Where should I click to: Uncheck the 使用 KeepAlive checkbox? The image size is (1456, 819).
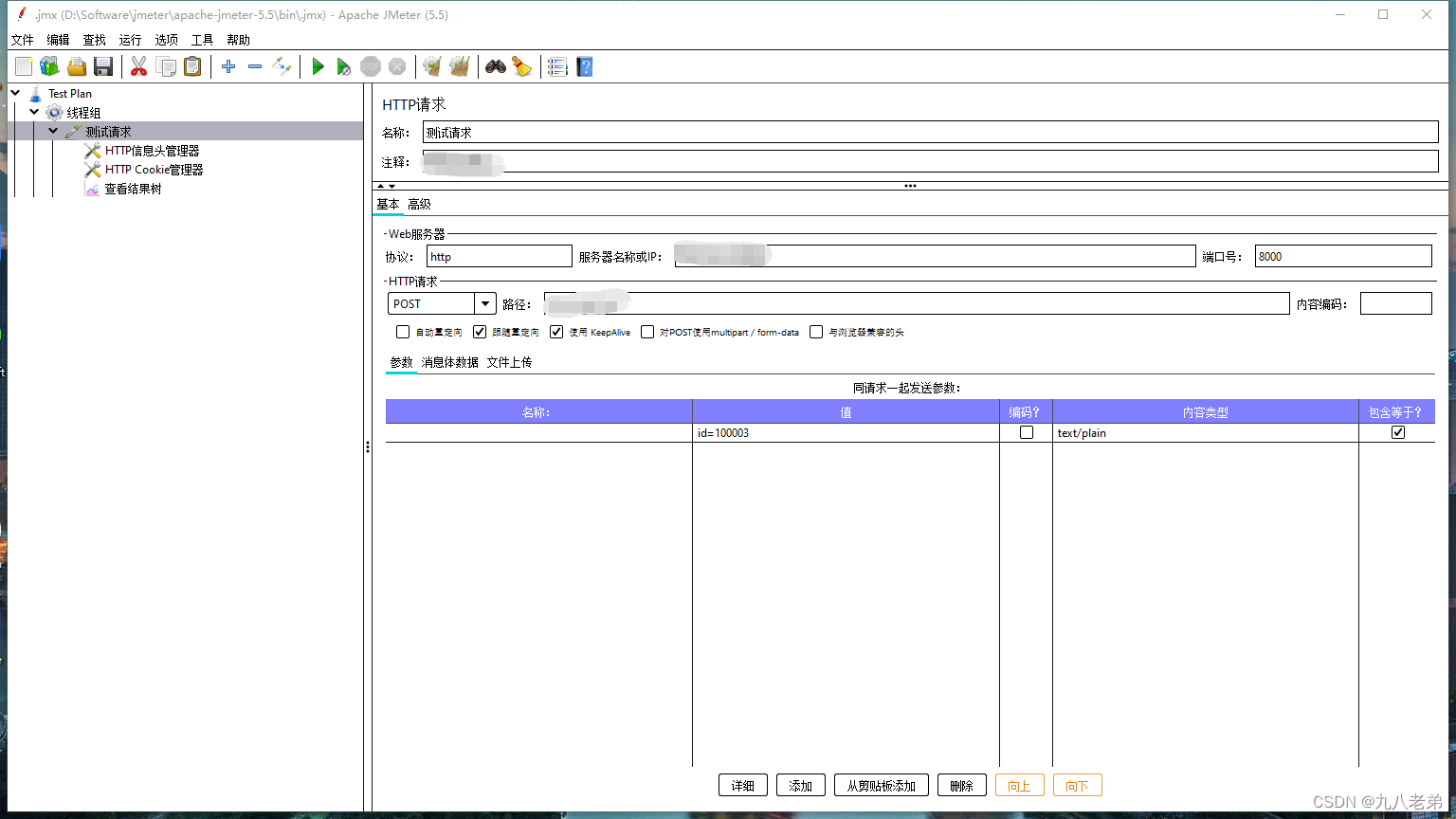(556, 332)
